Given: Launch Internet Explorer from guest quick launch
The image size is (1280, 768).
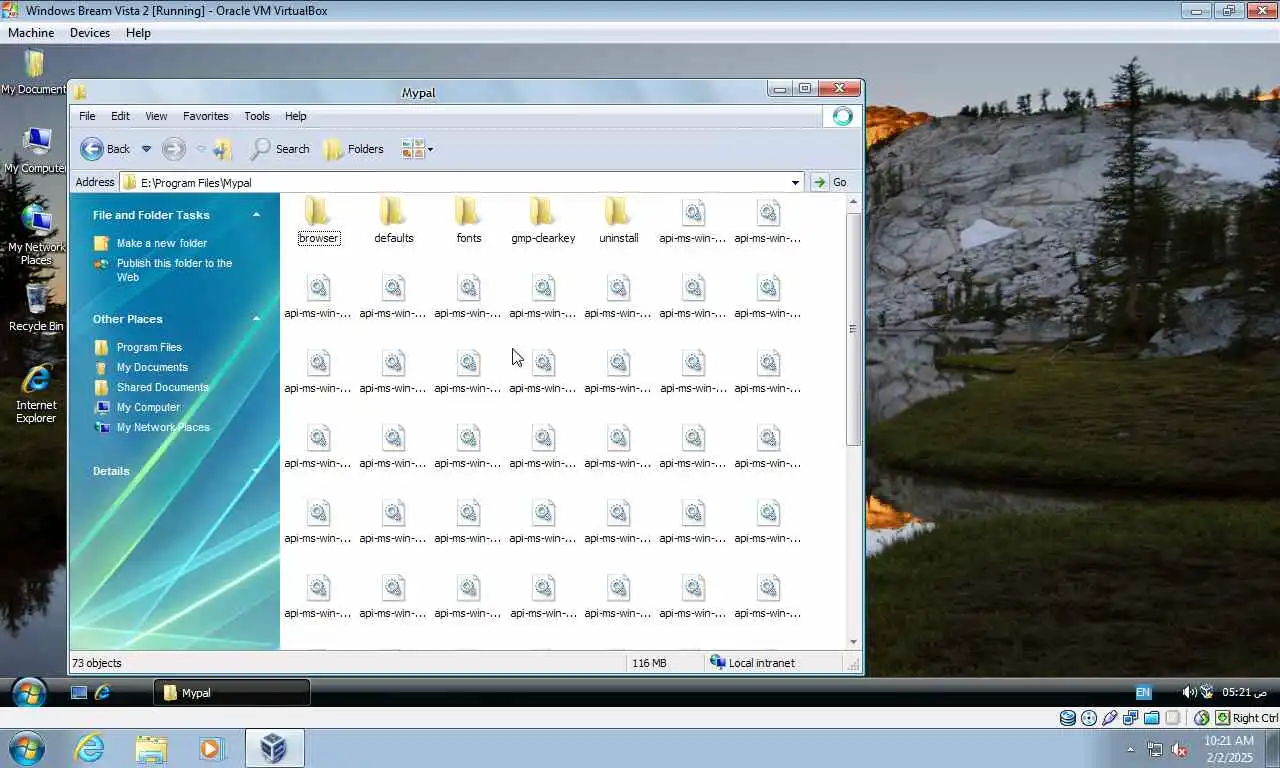Looking at the screenshot, I should (x=101, y=692).
